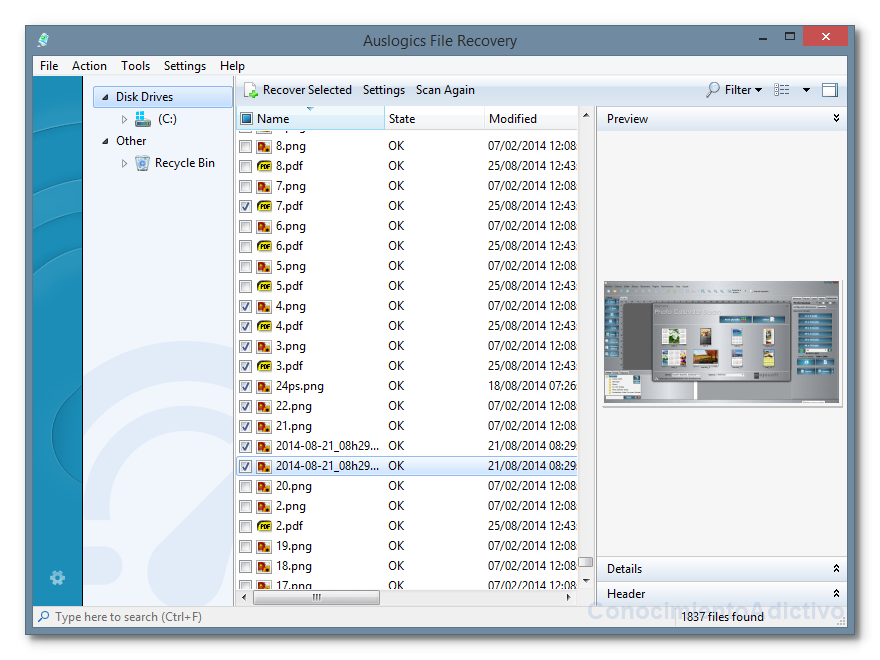
Task: Click the 3.pdf PDF file icon
Action: [264, 366]
